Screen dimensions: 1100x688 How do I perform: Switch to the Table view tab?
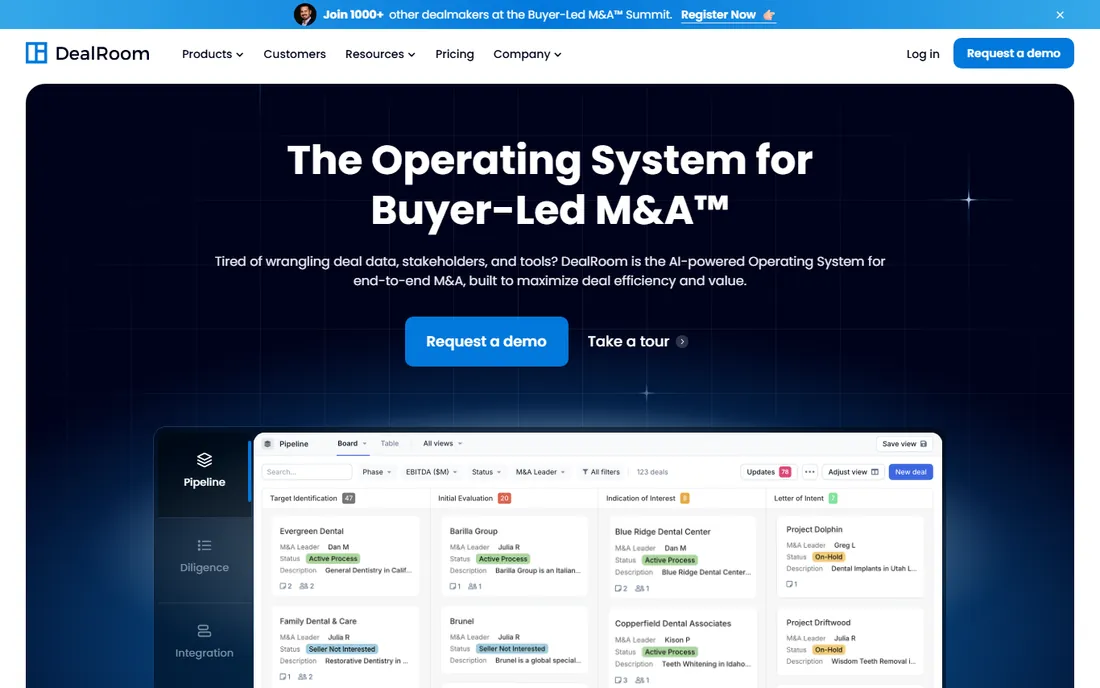(x=389, y=444)
